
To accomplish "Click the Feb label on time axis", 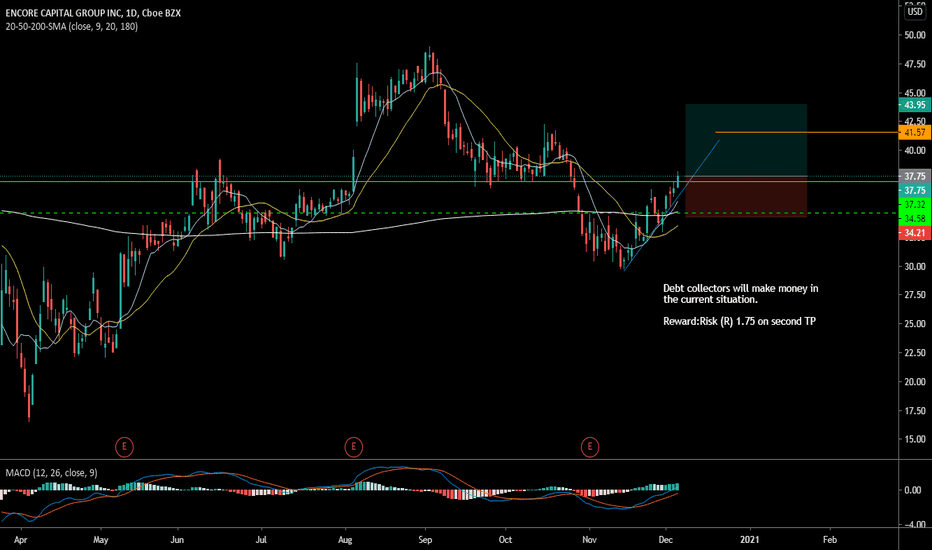I will (830, 540).
